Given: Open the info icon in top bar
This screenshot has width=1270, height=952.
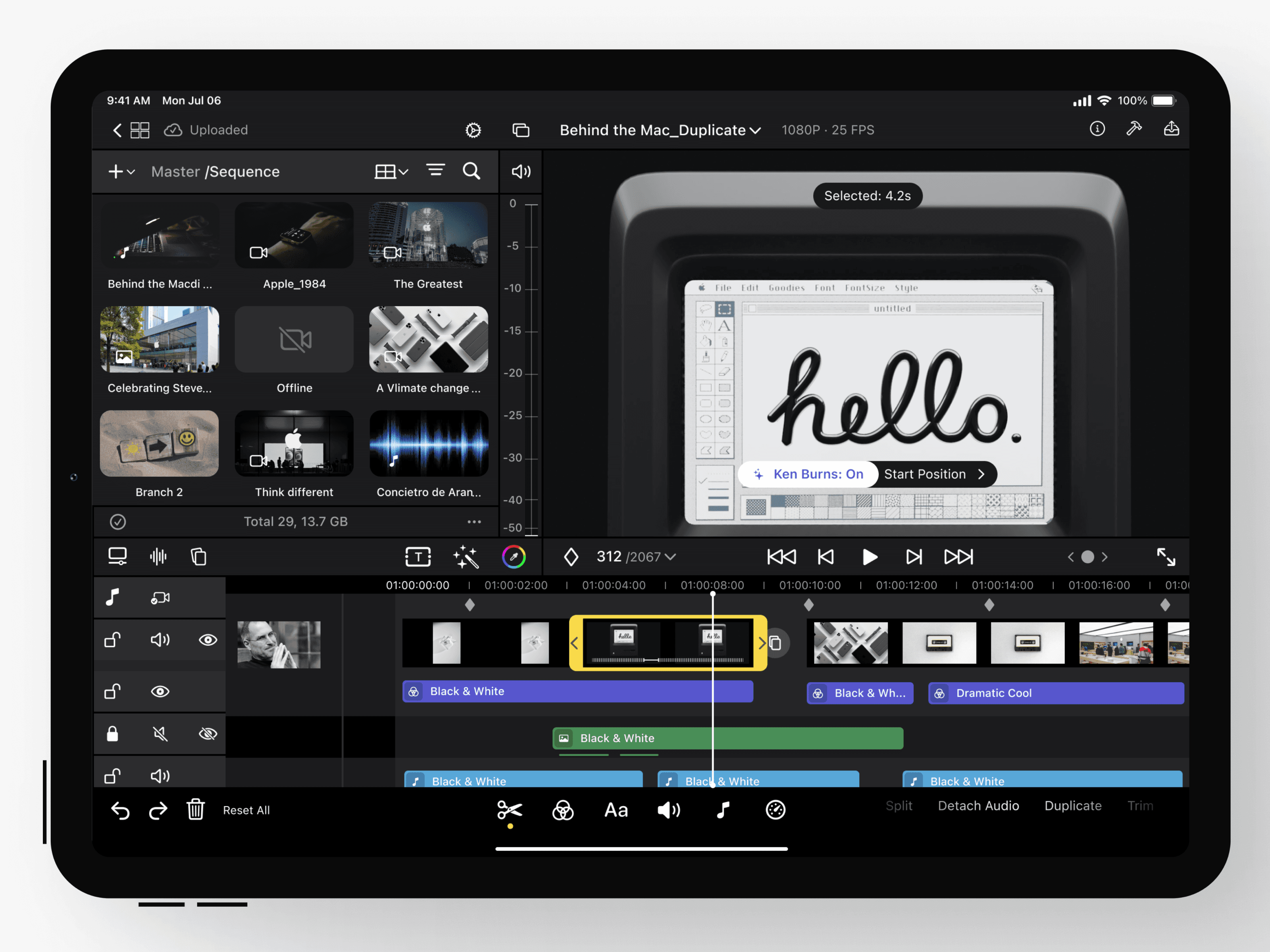Looking at the screenshot, I should (x=1097, y=129).
